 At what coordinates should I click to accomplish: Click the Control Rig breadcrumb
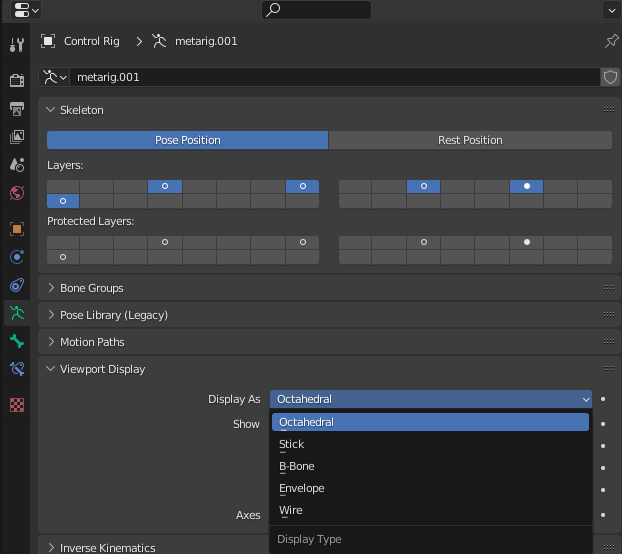coord(92,41)
